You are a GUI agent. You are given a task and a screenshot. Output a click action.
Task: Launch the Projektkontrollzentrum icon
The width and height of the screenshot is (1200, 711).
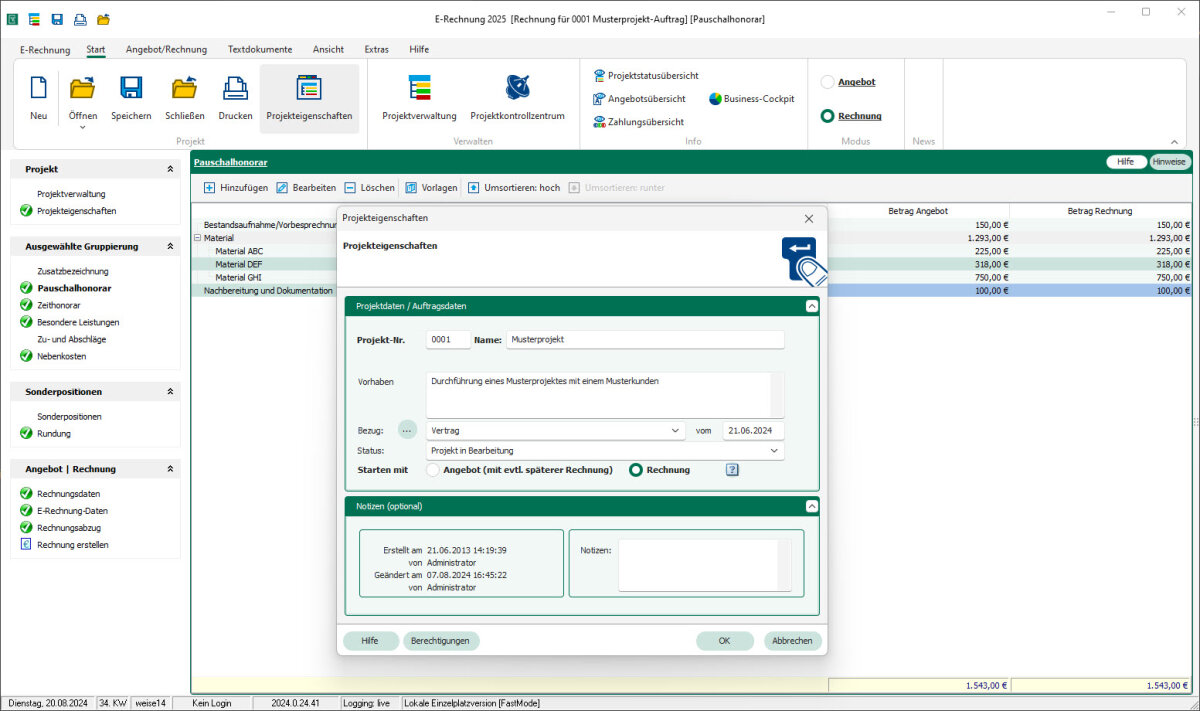(517, 88)
